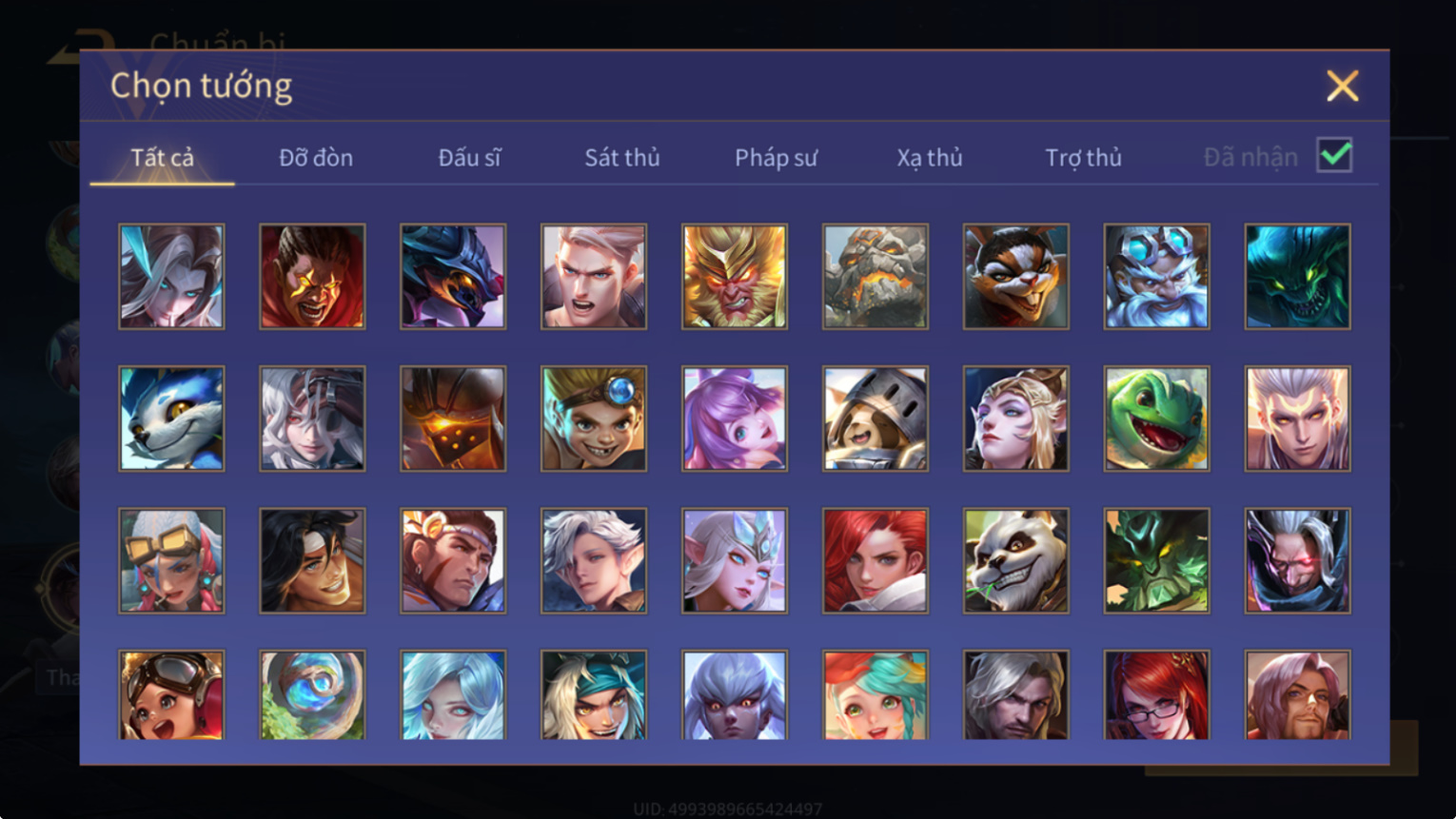Select the rock golem hero portrait
This screenshot has width=1456, height=819.
pyautogui.click(x=876, y=277)
